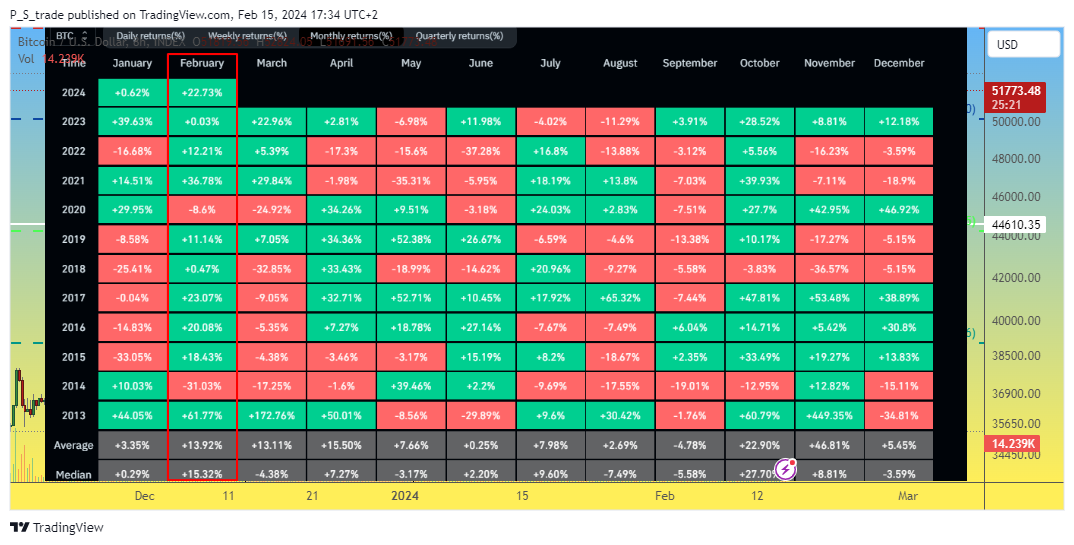
Task: Click the 2013 row label
Action: [x=73, y=416]
